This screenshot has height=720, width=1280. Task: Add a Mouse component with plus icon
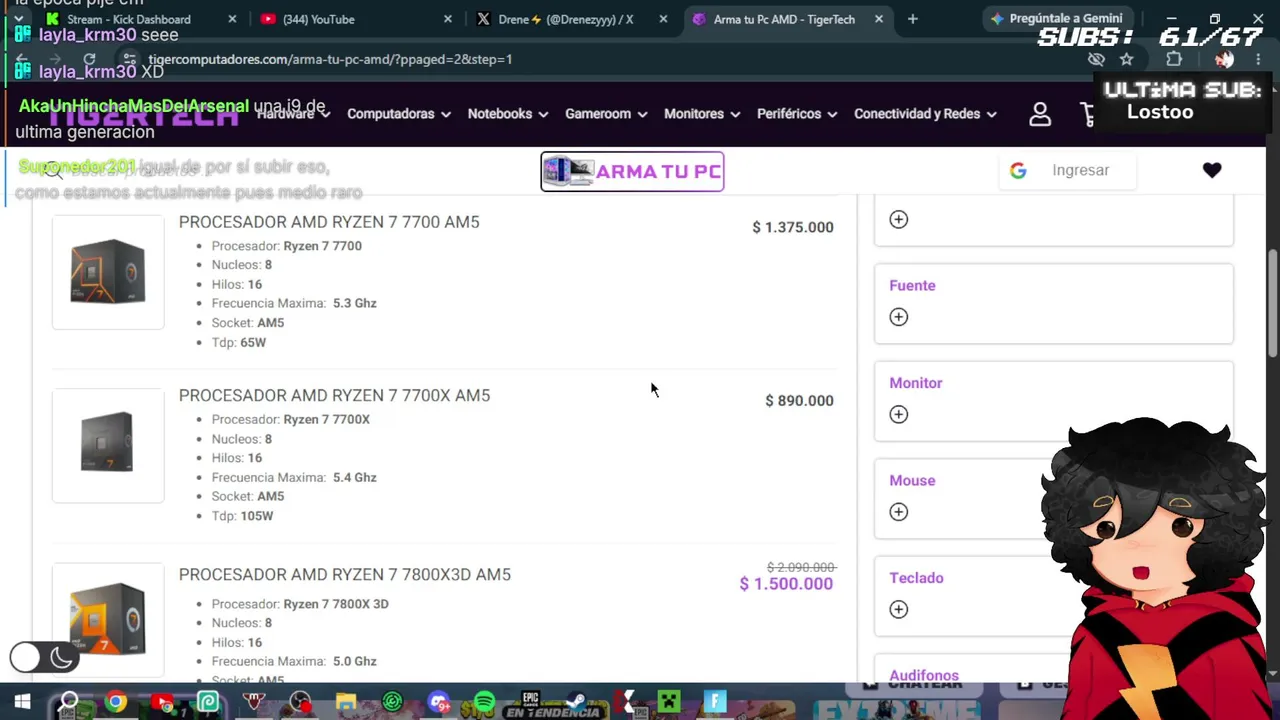point(899,512)
